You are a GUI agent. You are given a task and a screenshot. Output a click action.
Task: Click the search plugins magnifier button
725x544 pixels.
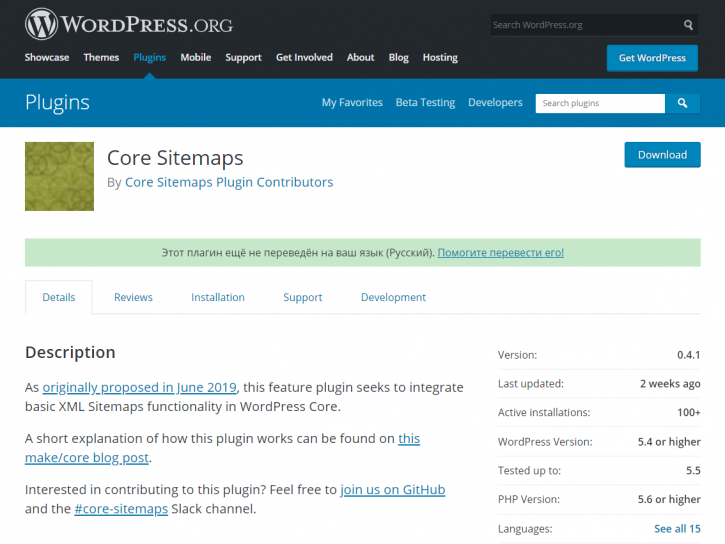tap(682, 103)
